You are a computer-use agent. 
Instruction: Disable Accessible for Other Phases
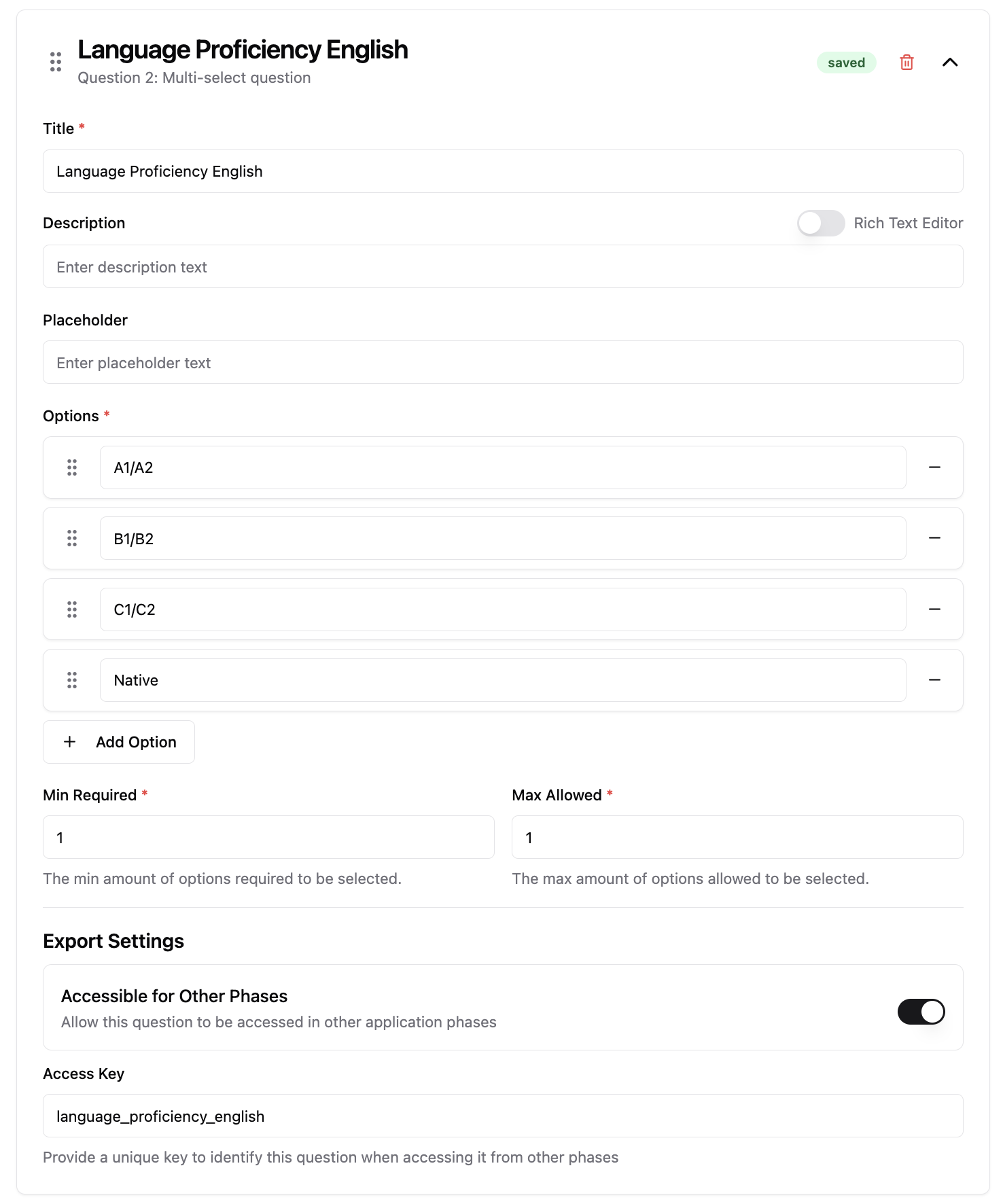pyautogui.click(x=921, y=1012)
